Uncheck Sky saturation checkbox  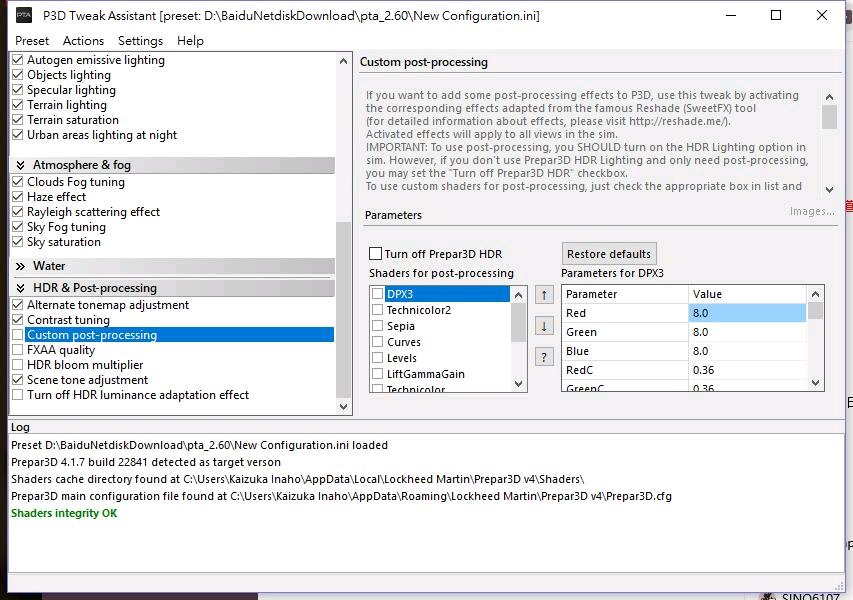(x=17, y=242)
